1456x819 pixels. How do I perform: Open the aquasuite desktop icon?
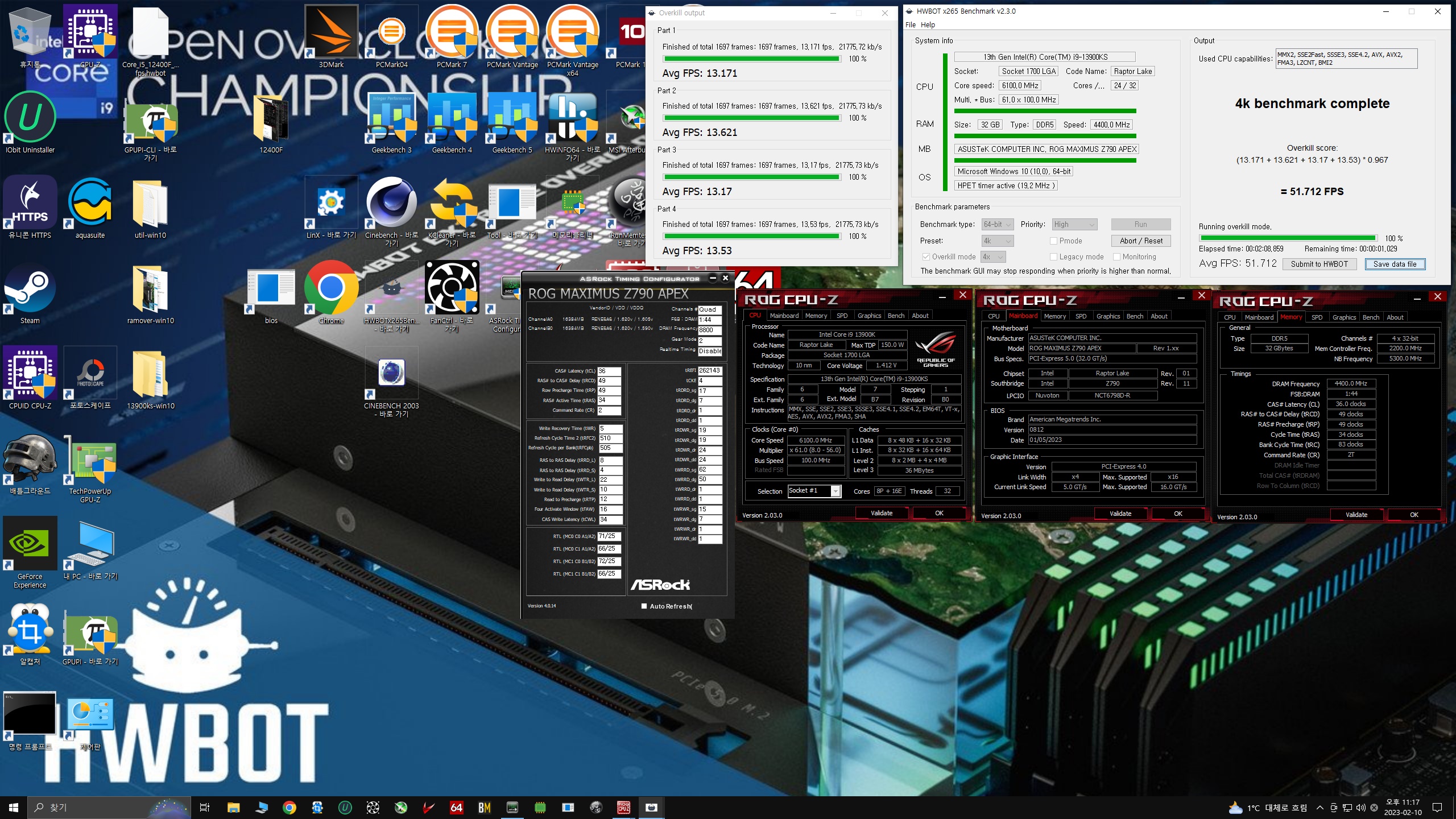(90, 208)
